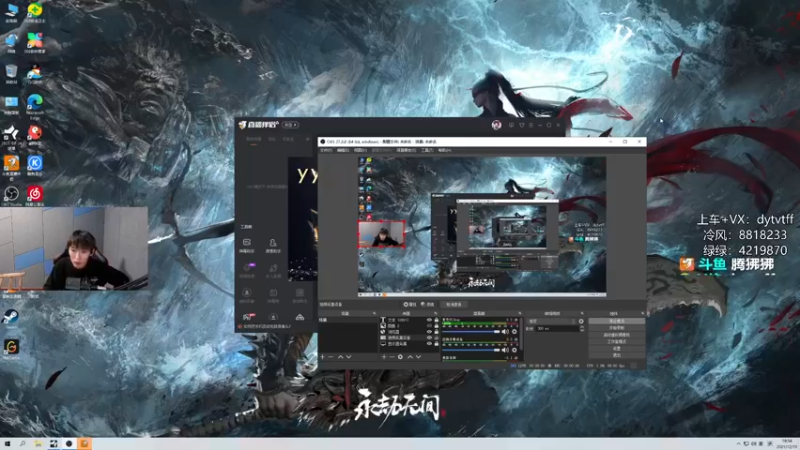The width and height of the screenshot is (800, 450).
Task: Open the Edit menu in OBS
Action: [343, 150]
